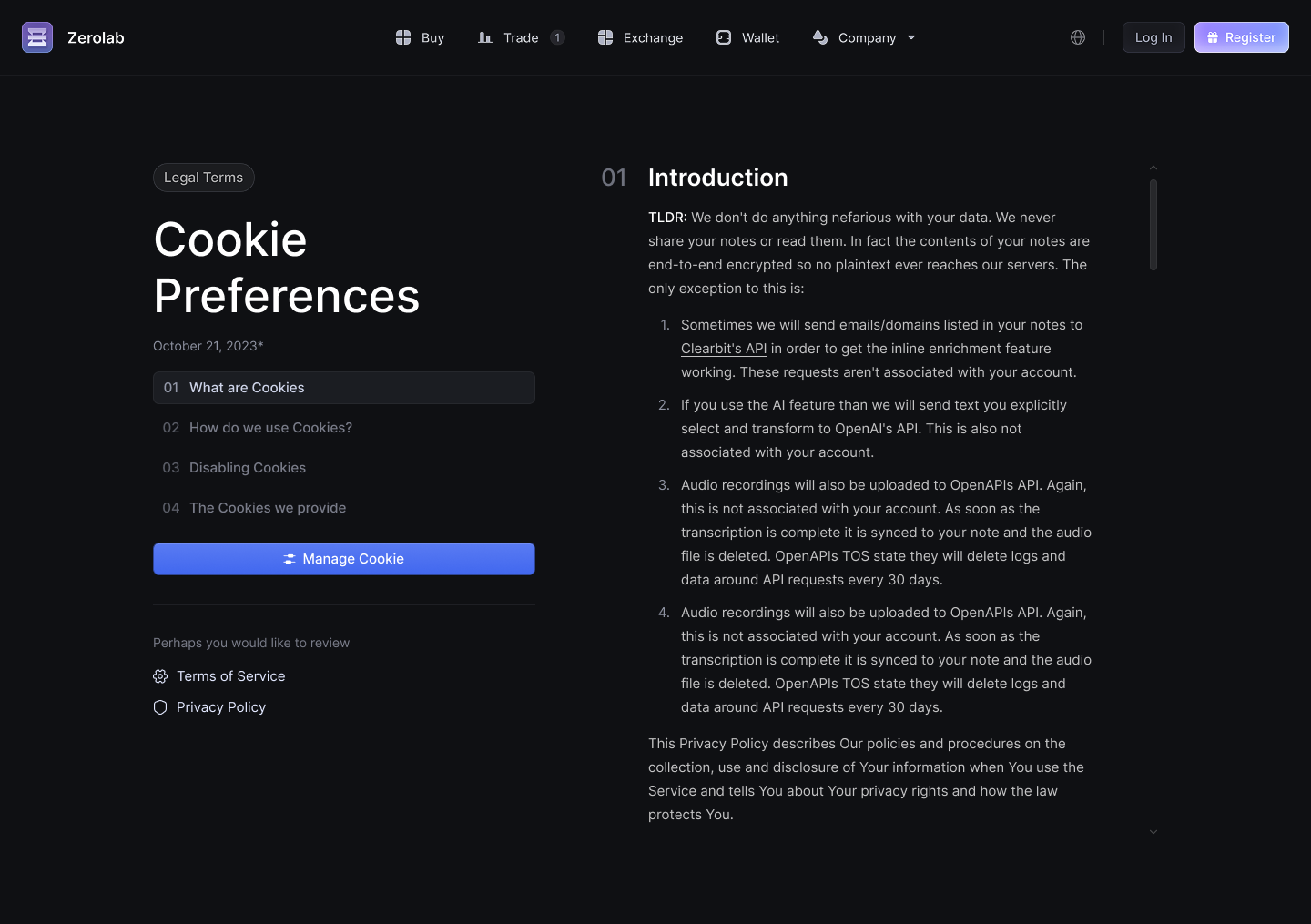Open the Clearbit's API link
This screenshot has width=1311, height=924.
(x=723, y=349)
